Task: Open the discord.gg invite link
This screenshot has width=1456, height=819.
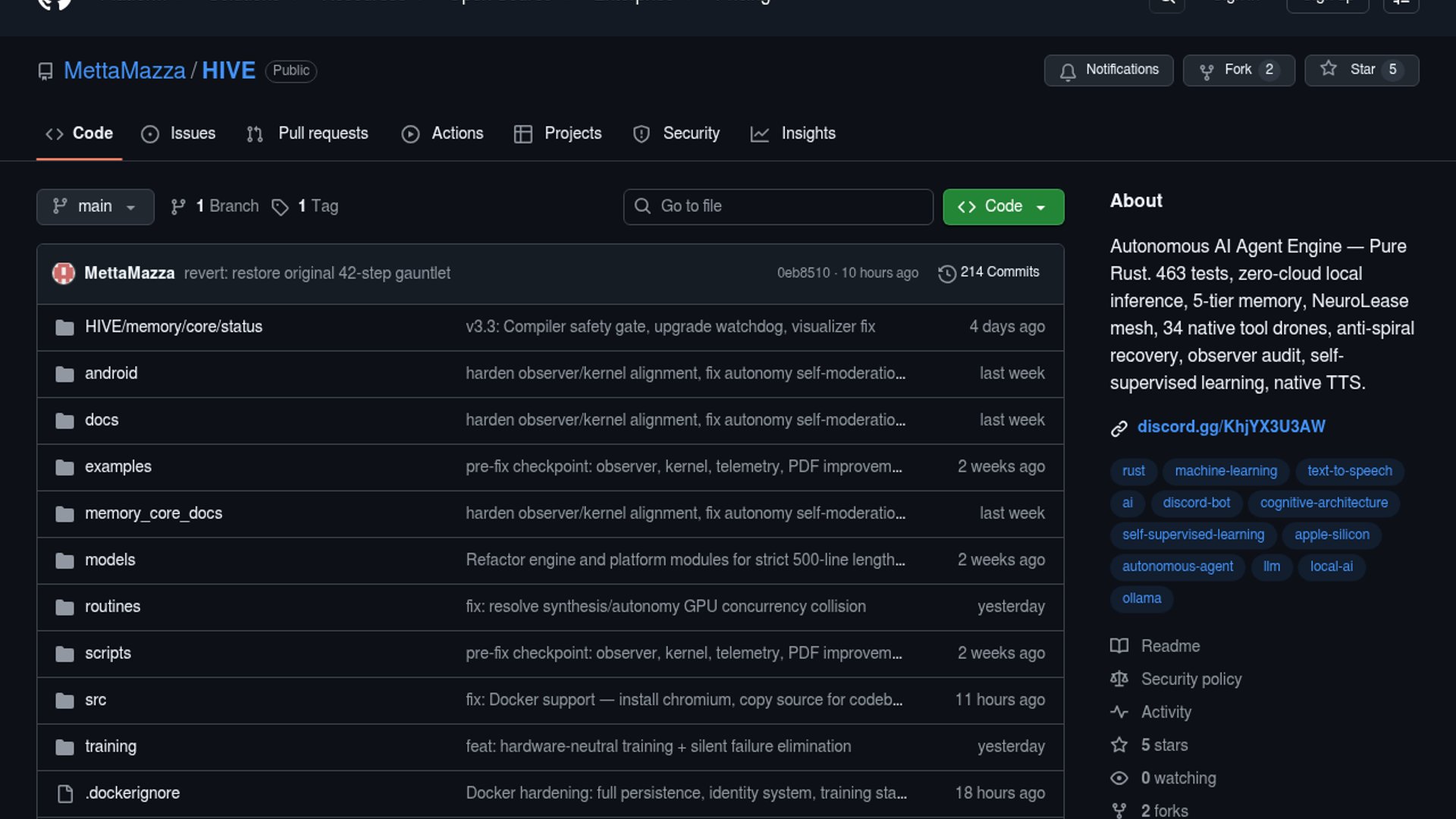Action: coord(1231,427)
